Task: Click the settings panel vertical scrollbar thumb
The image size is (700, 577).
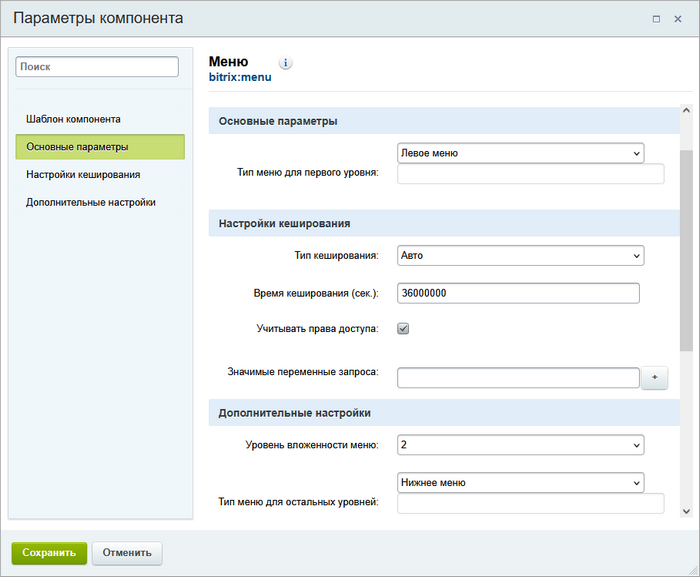Action: [x=686, y=250]
